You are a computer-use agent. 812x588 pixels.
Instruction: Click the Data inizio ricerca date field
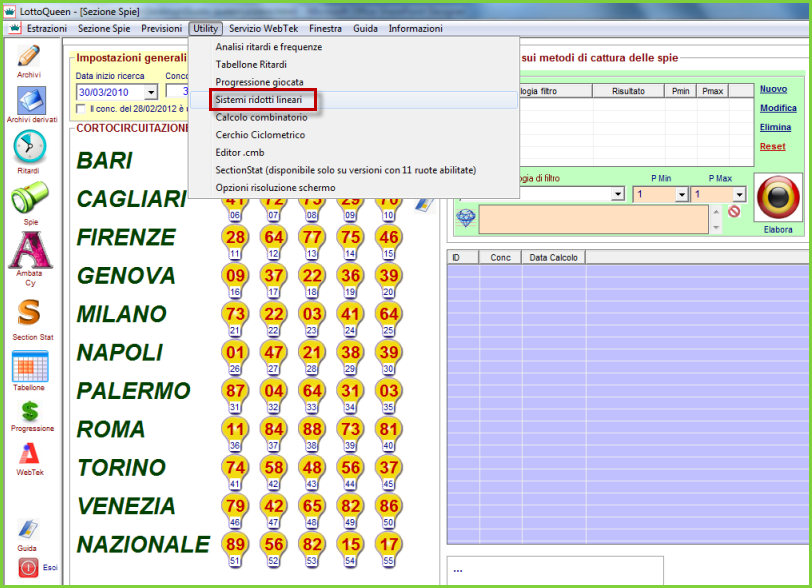pyautogui.click(x=111, y=93)
